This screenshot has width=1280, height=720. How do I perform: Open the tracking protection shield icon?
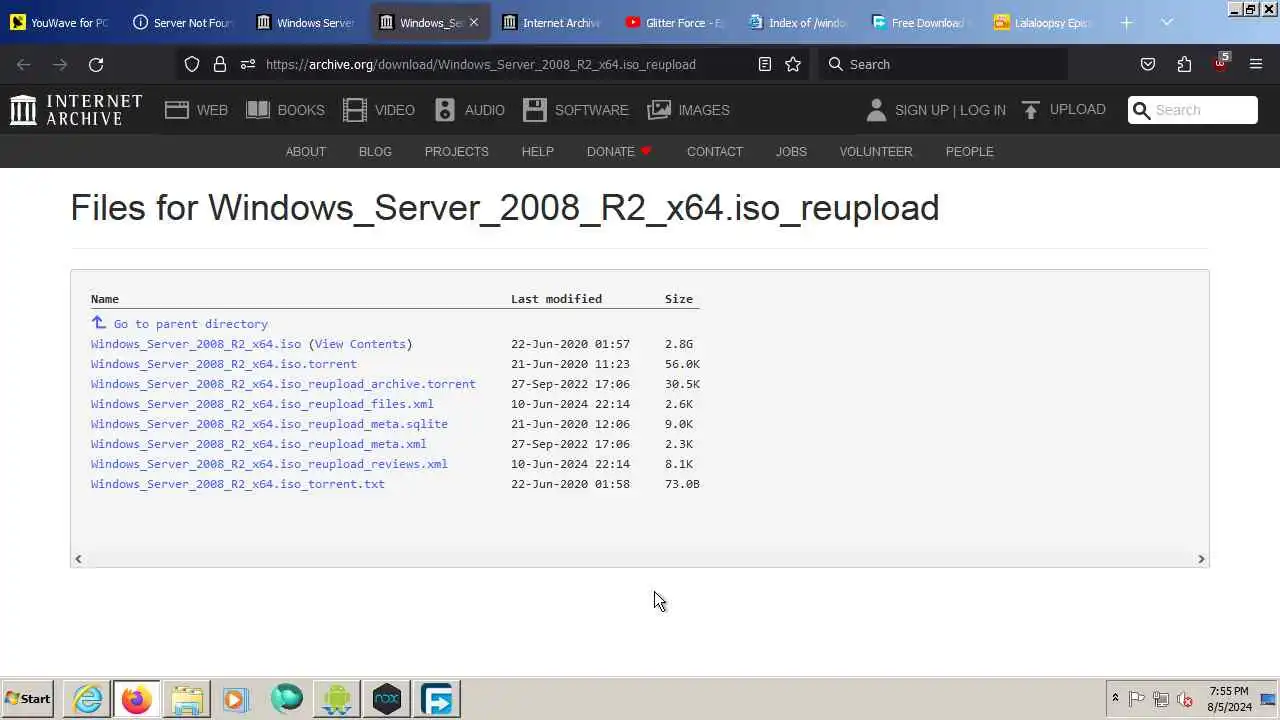[192, 64]
